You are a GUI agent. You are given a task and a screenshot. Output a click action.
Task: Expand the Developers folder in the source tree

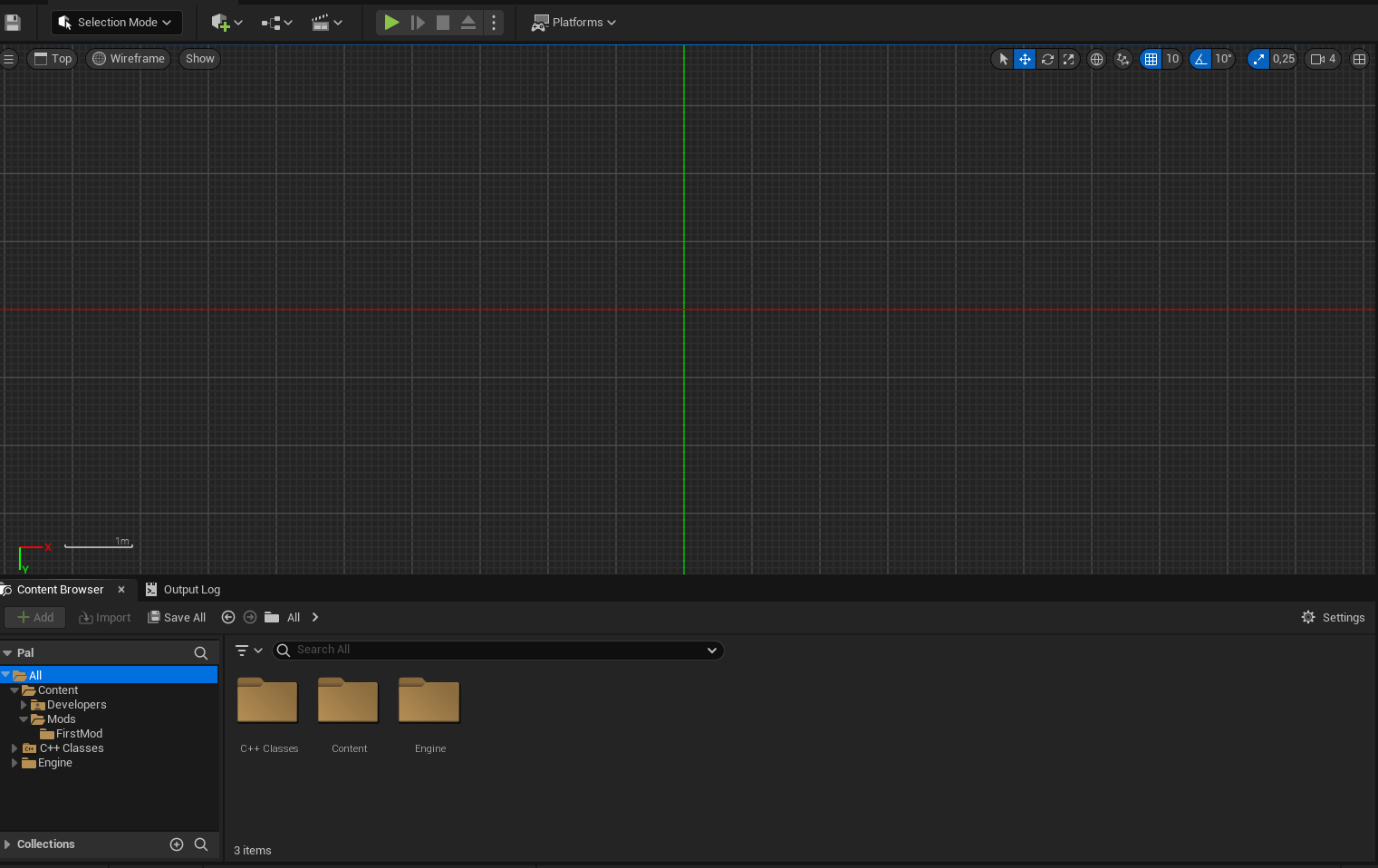pos(24,704)
